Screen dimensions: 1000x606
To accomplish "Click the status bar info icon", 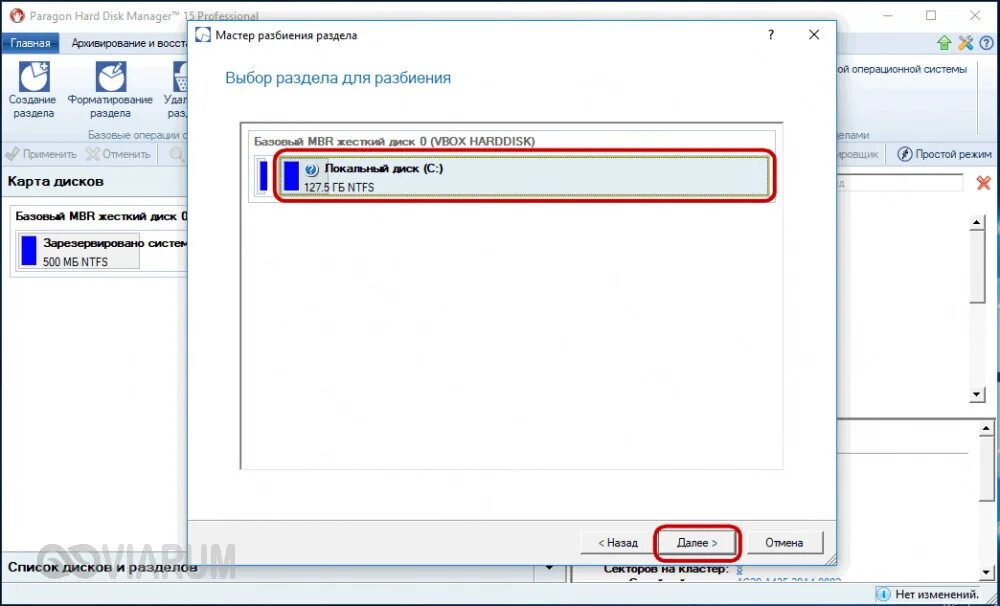I will tap(883, 594).
